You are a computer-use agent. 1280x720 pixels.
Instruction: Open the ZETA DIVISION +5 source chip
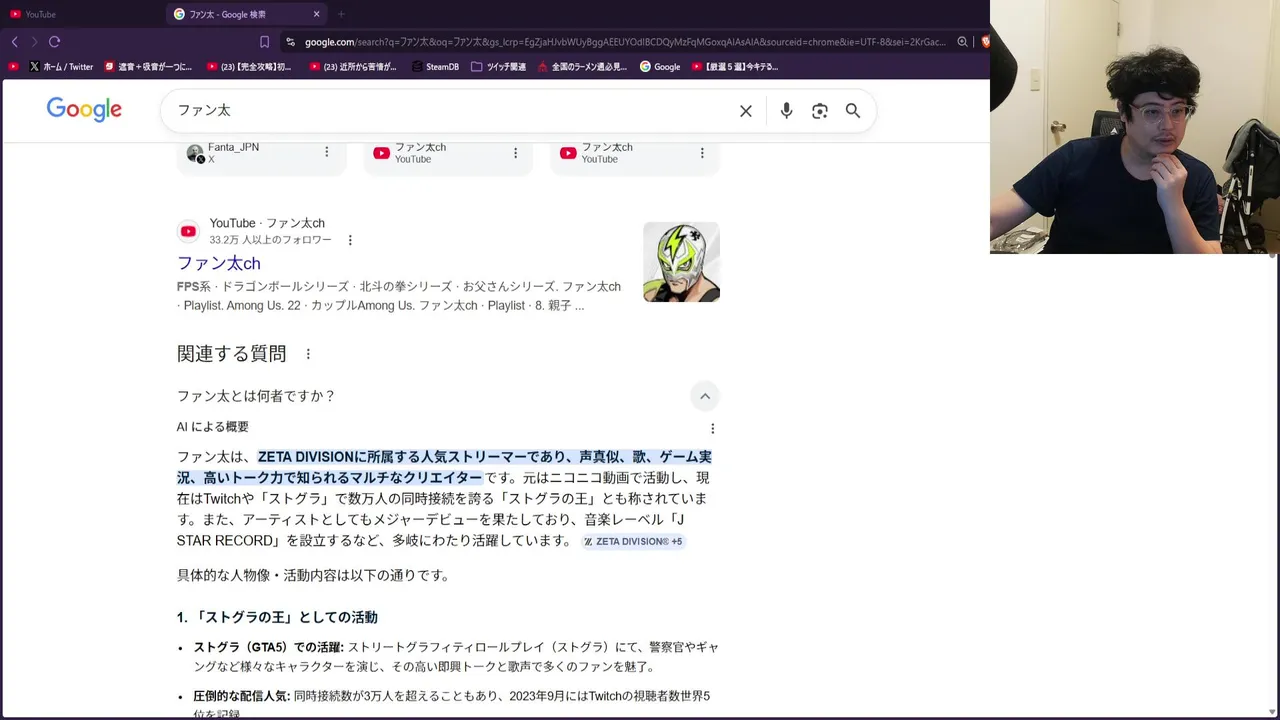click(x=633, y=542)
